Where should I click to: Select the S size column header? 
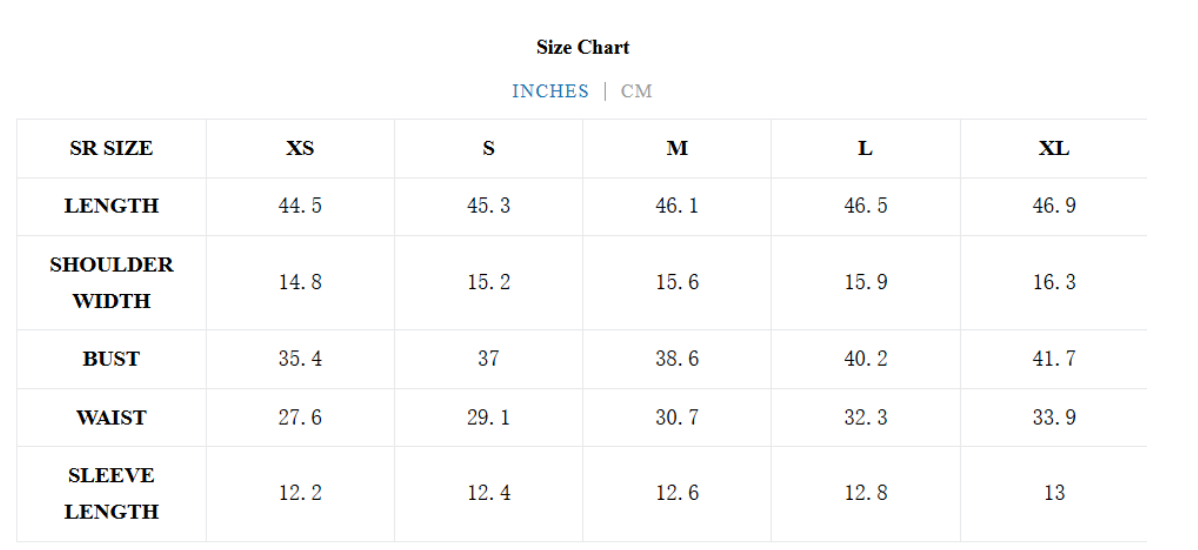point(489,148)
